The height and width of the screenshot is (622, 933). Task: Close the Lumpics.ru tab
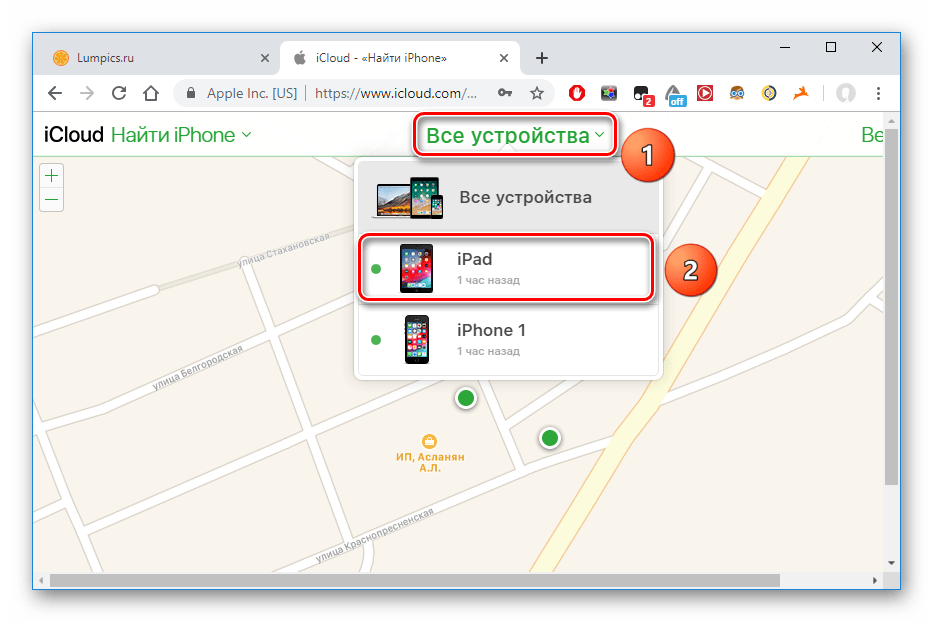[x=265, y=58]
